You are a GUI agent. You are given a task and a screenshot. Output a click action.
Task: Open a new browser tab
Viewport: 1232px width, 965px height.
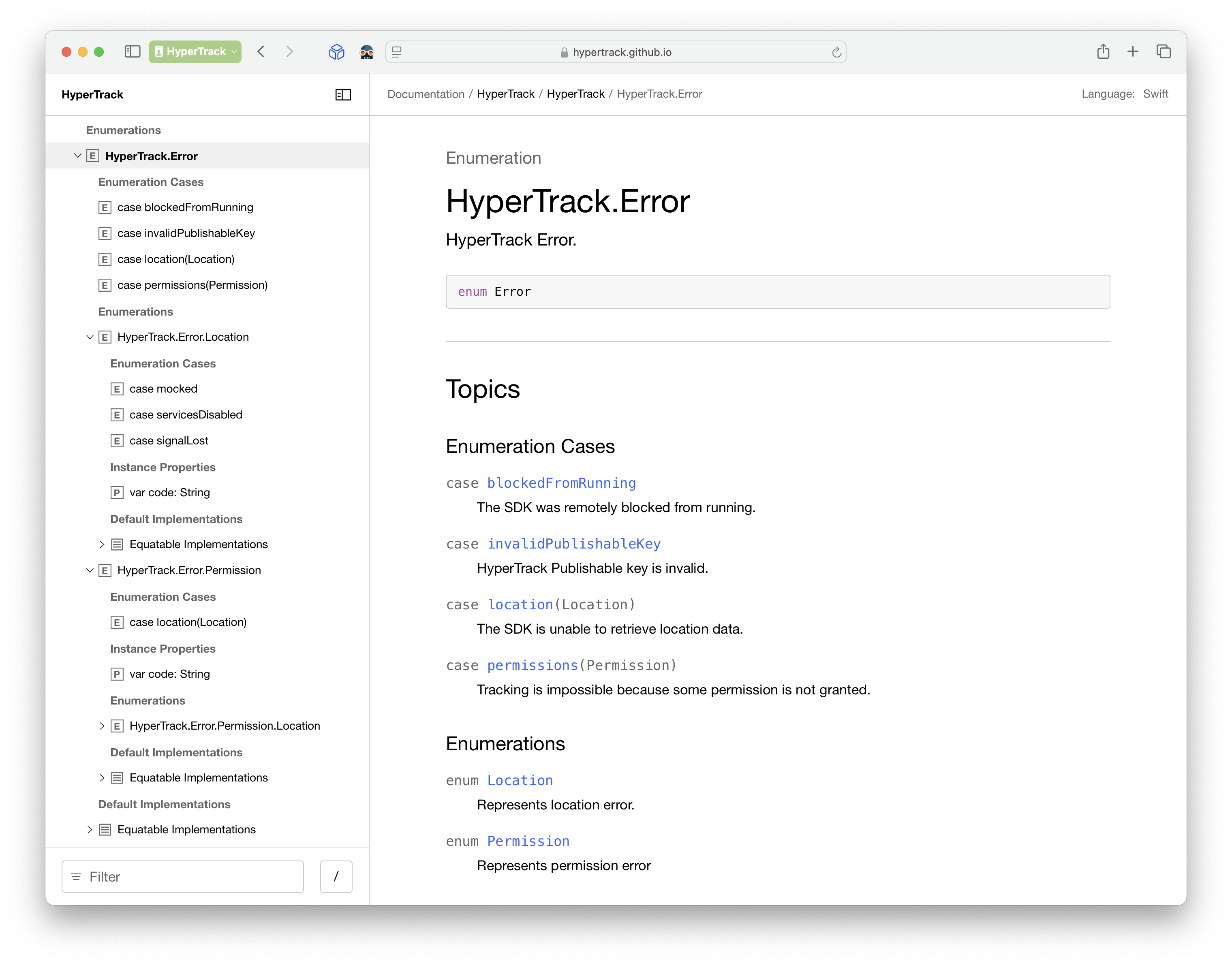point(1133,51)
